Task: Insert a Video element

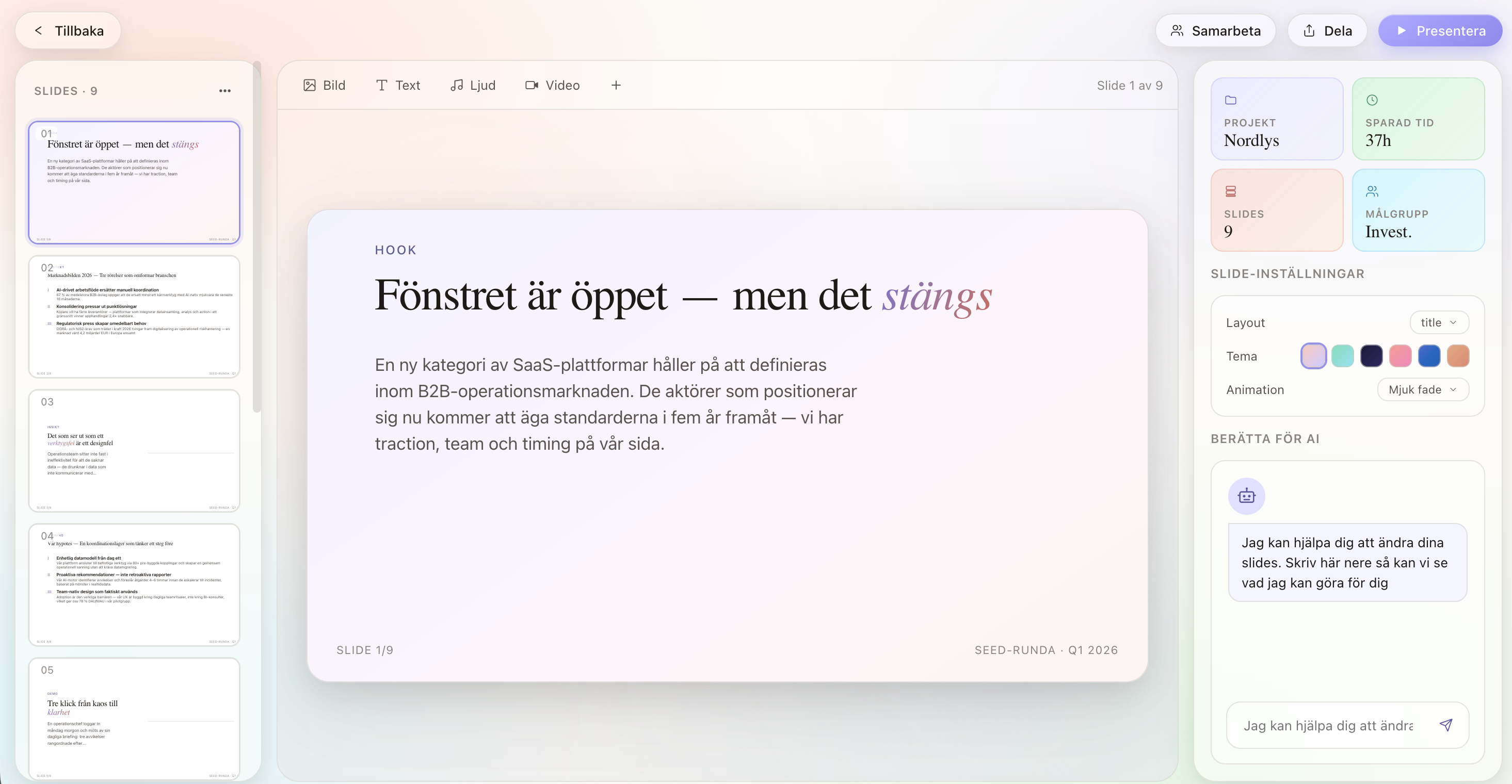Action: pyautogui.click(x=552, y=85)
